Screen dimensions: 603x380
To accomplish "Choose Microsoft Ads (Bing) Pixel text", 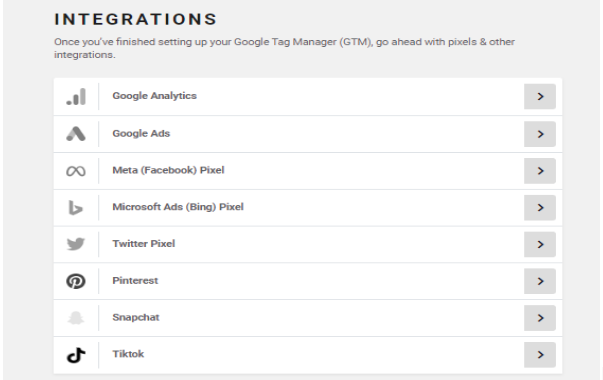I will [178, 207].
